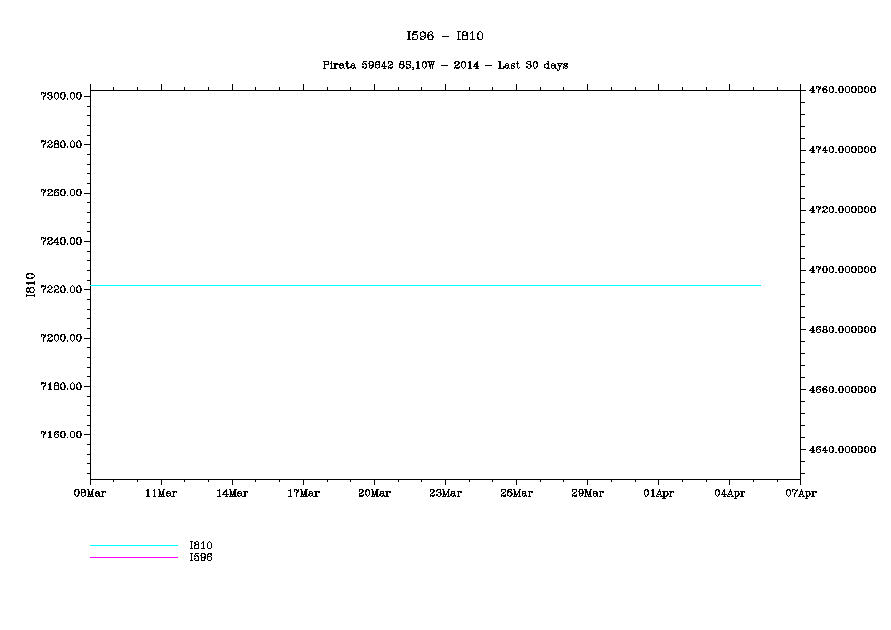891x630 pixels.
Task: Click the 7300.00 left axis value
Action: (x=61, y=96)
